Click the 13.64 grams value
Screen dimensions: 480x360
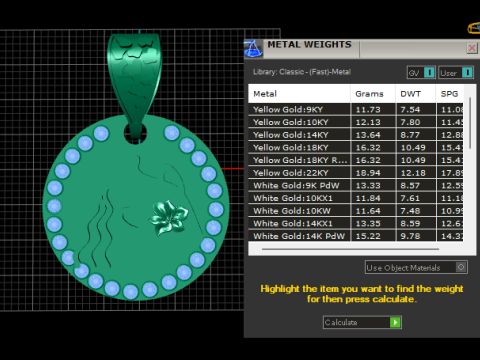pos(368,135)
